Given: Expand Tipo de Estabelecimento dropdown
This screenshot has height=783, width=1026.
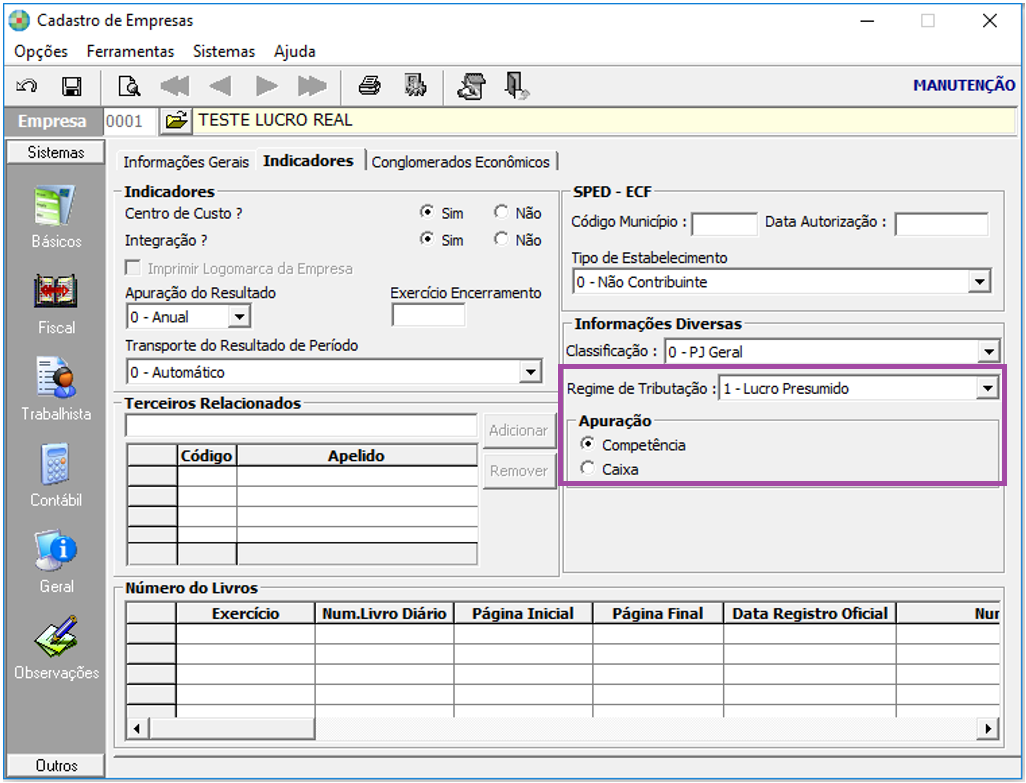Looking at the screenshot, I should pyautogui.click(x=979, y=282).
